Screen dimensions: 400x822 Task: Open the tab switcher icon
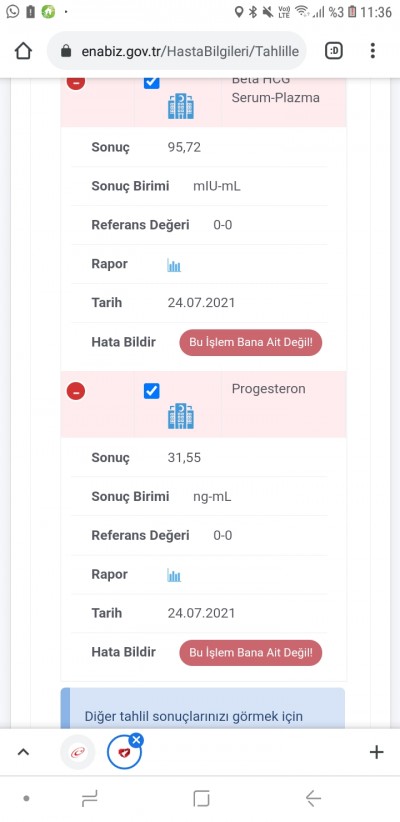pyautogui.click(x=334, y=51)
